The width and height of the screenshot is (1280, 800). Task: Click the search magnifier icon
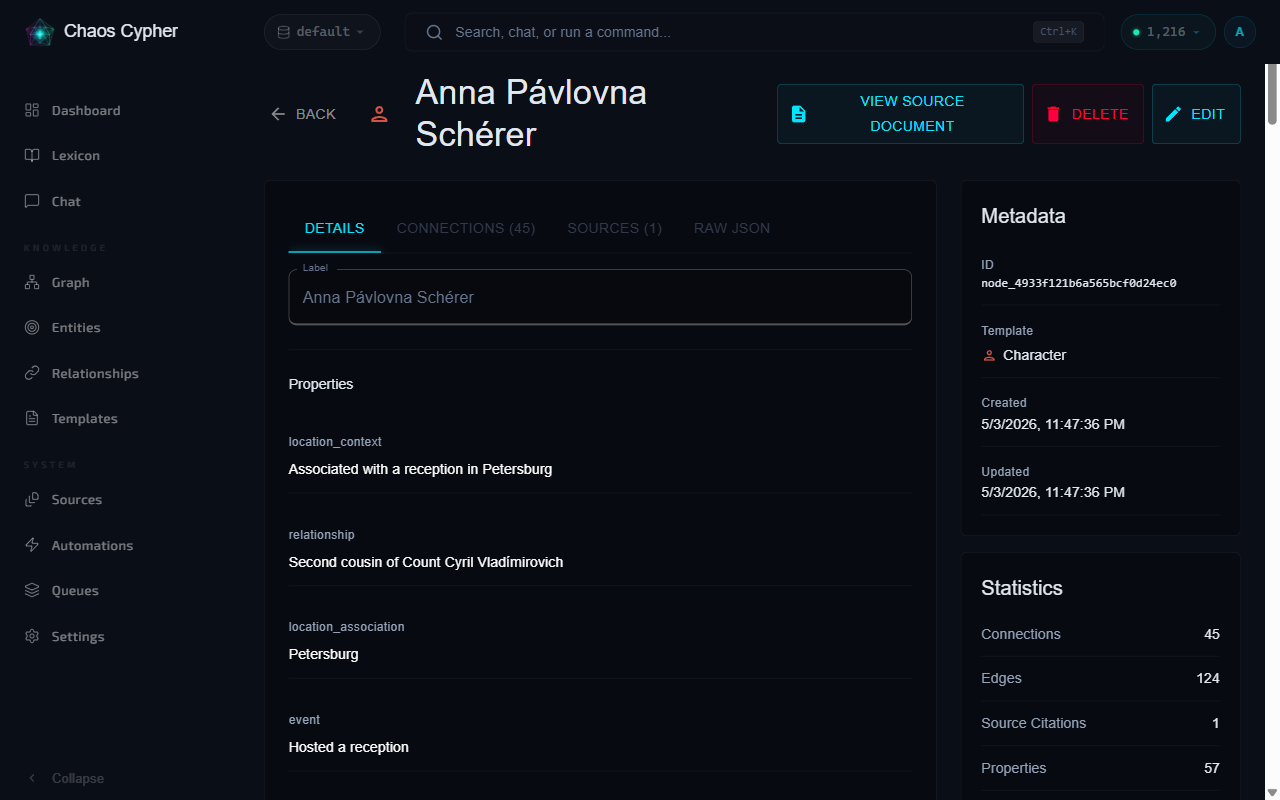click(x=434, y=32)
